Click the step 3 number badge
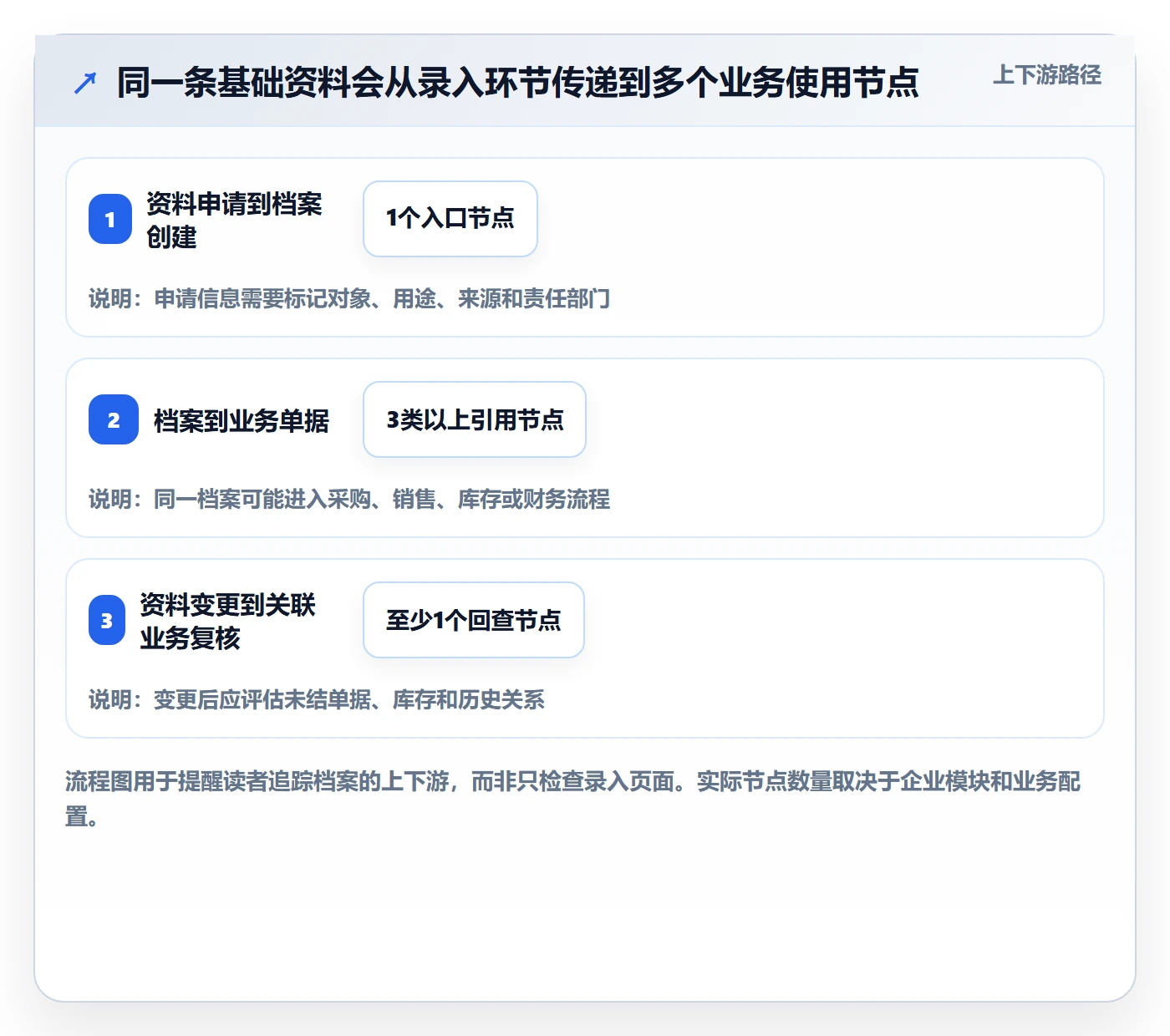This screenshot has height=1036, width=1170. (107, 620)
